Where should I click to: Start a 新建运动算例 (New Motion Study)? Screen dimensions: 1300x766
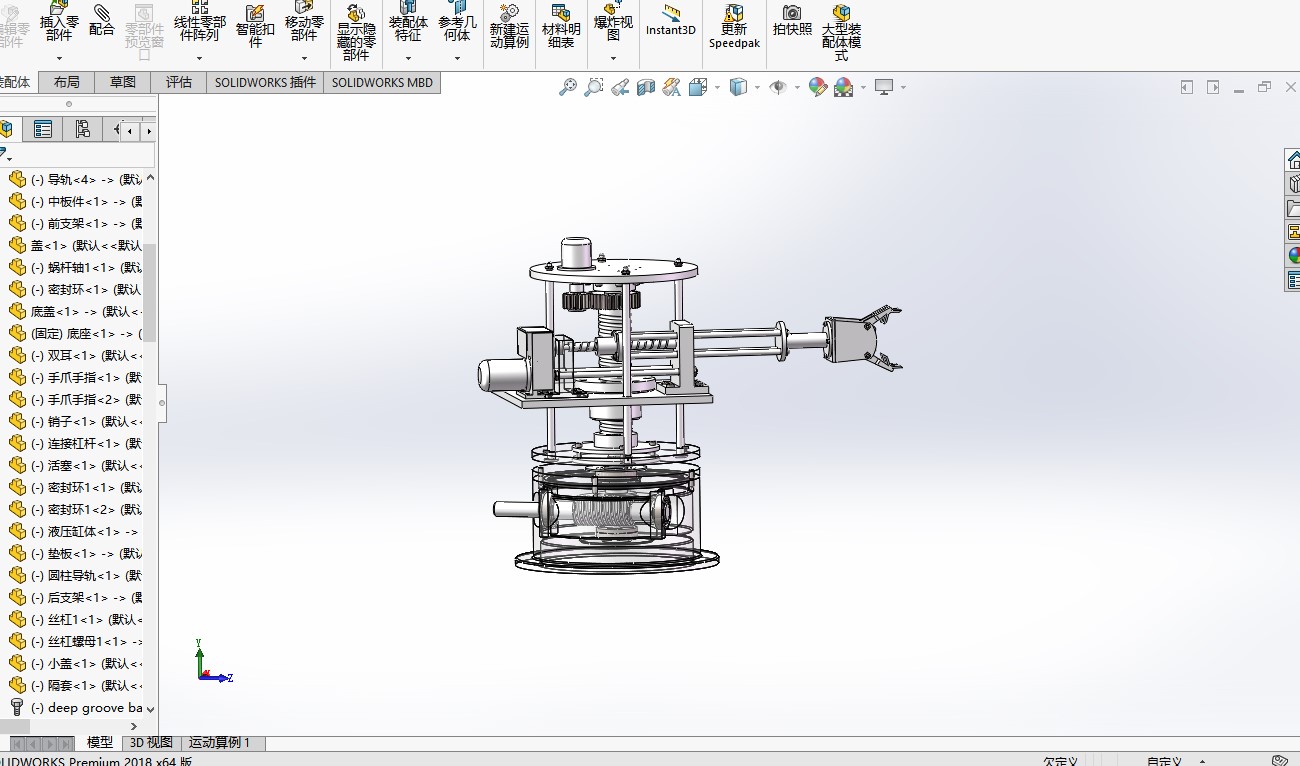tap(509, 26)
